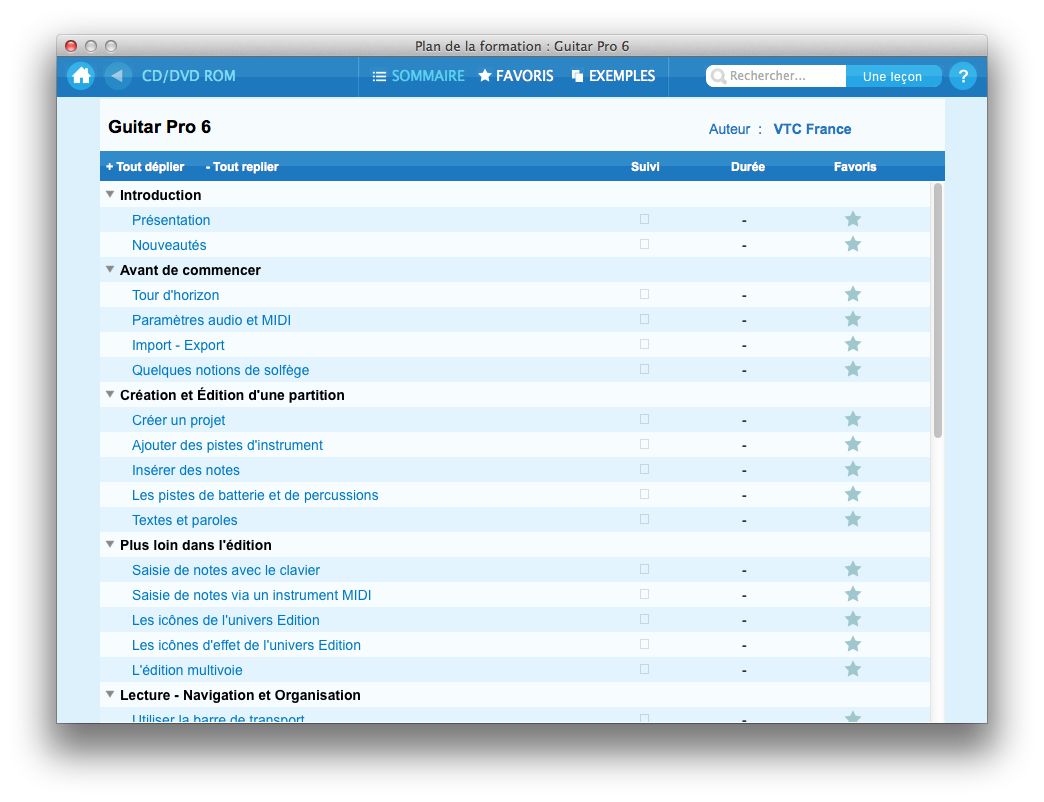Open Saisie de notes via un instrument MIDI
1044x802 pixels.
252,596
